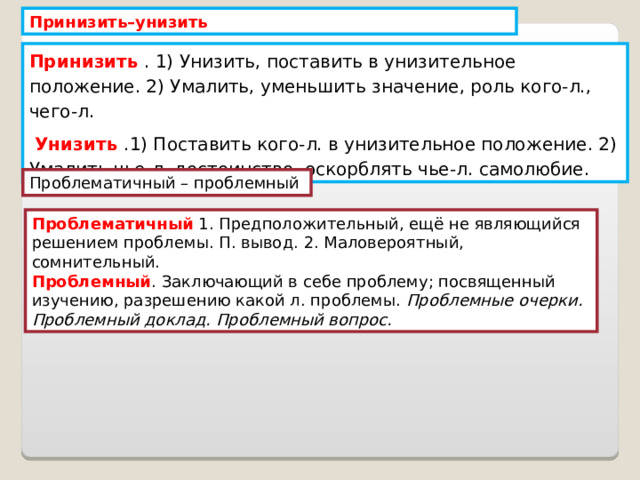Select the 'Принизить-унизить' heading text

118,22
